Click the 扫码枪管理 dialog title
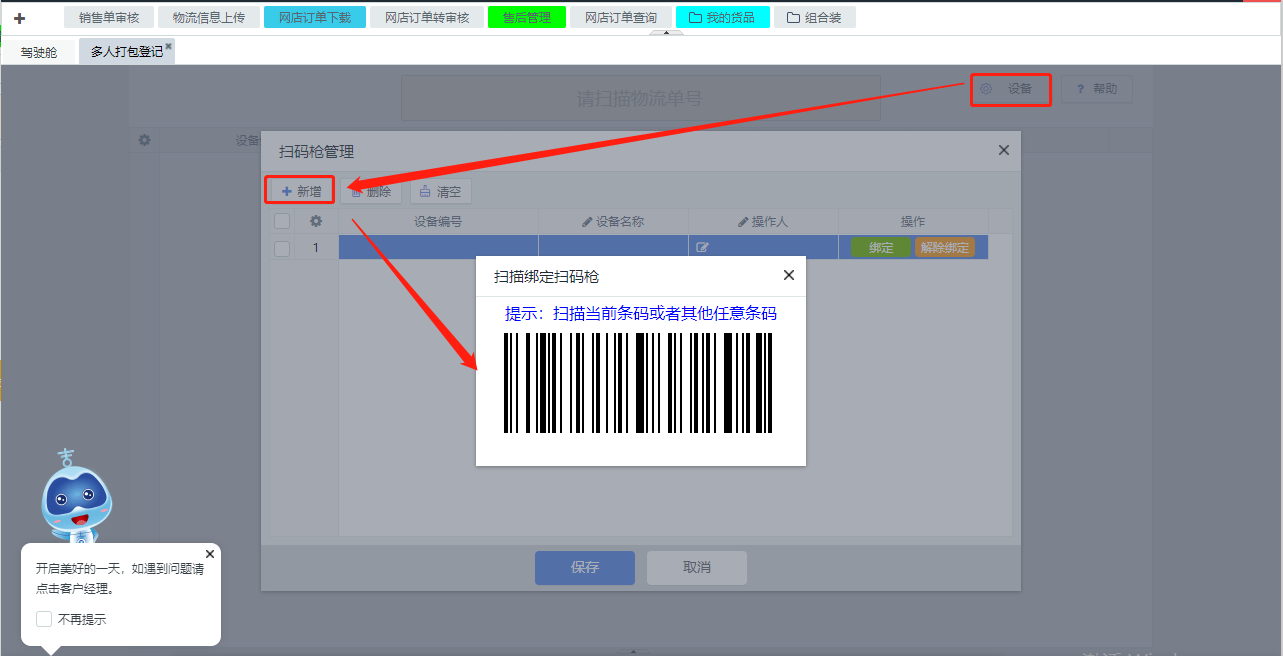This screenshot has height=656, width=1283. [x=316, y=152]
